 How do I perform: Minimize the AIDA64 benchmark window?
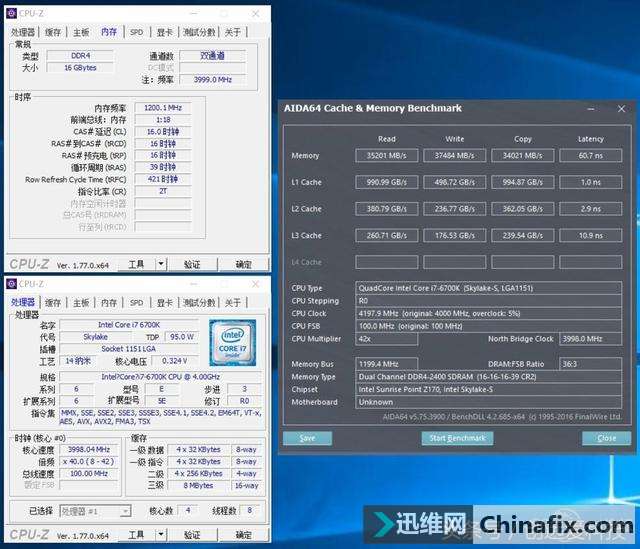click(591, 109)
